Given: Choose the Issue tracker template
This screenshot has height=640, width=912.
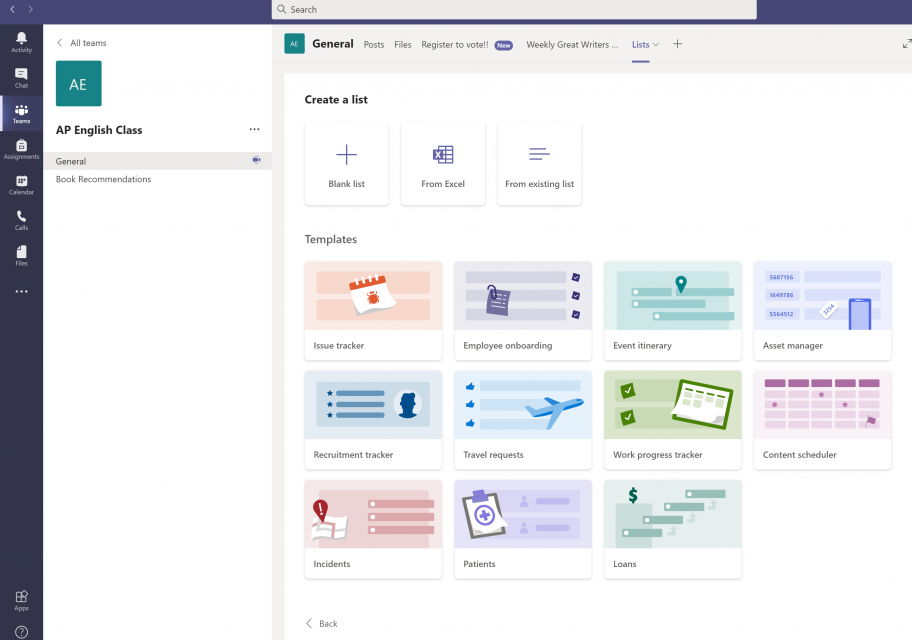Looking at the screenshot, I should pos(373,311).
